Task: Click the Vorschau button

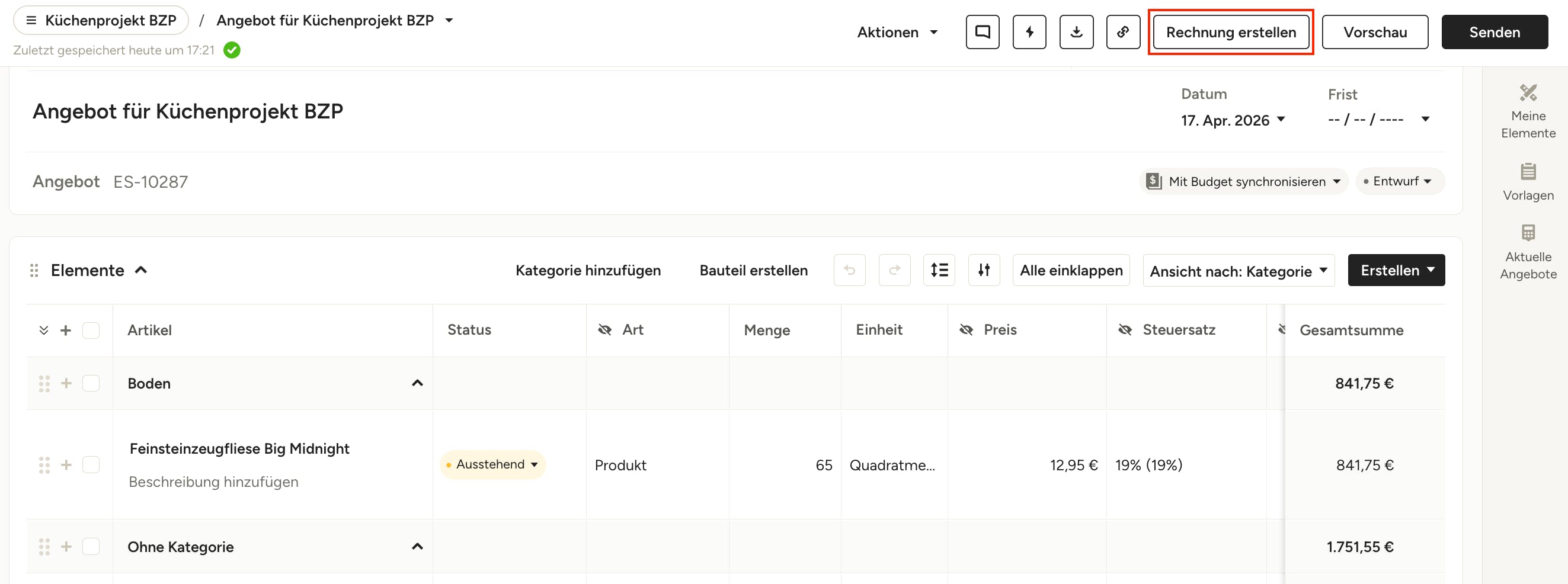Action: coord(1375,32)
